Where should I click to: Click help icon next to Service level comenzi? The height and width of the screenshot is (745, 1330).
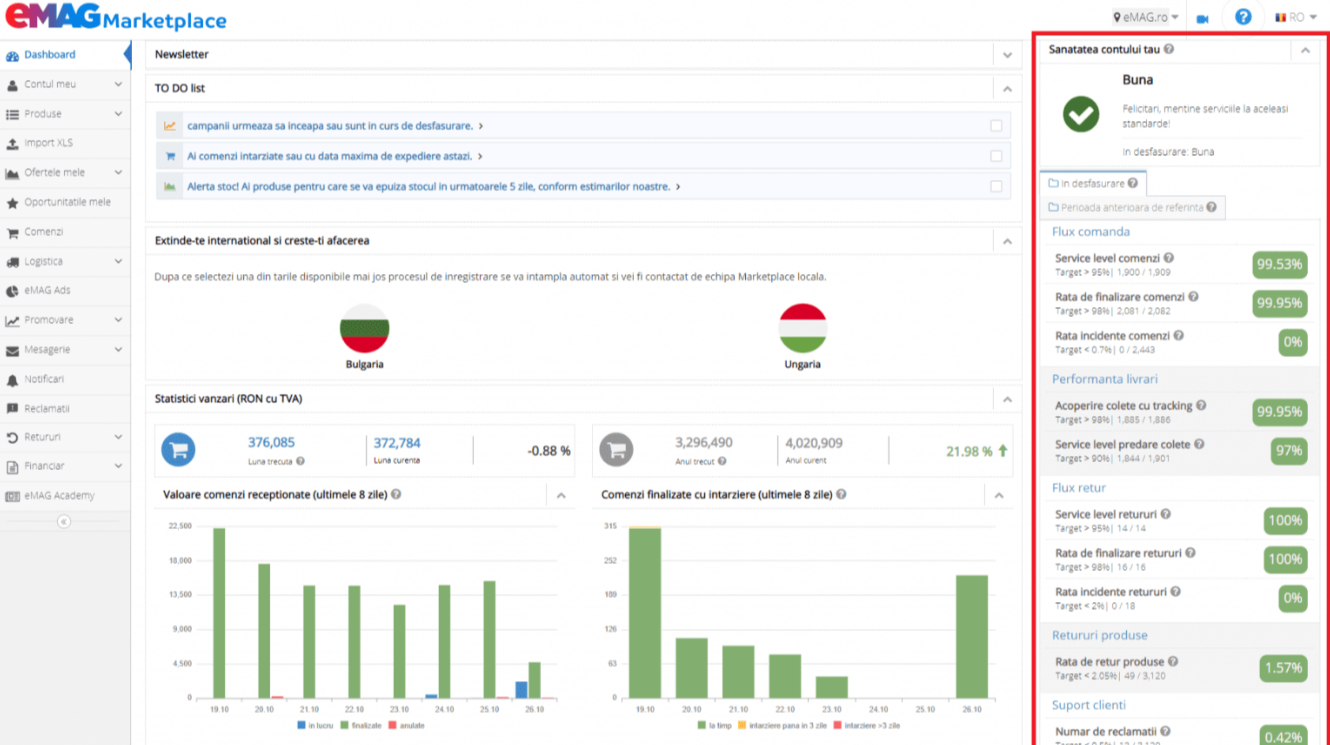pos(1168,258)
